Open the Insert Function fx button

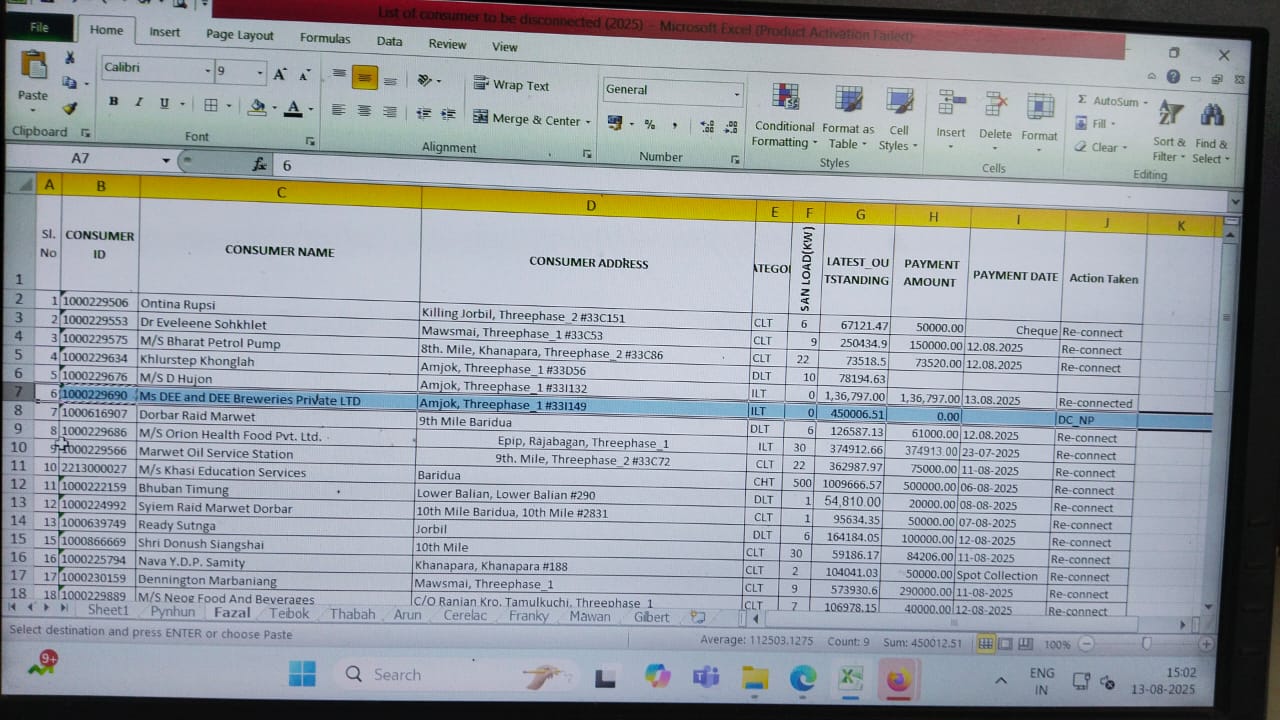259,164
